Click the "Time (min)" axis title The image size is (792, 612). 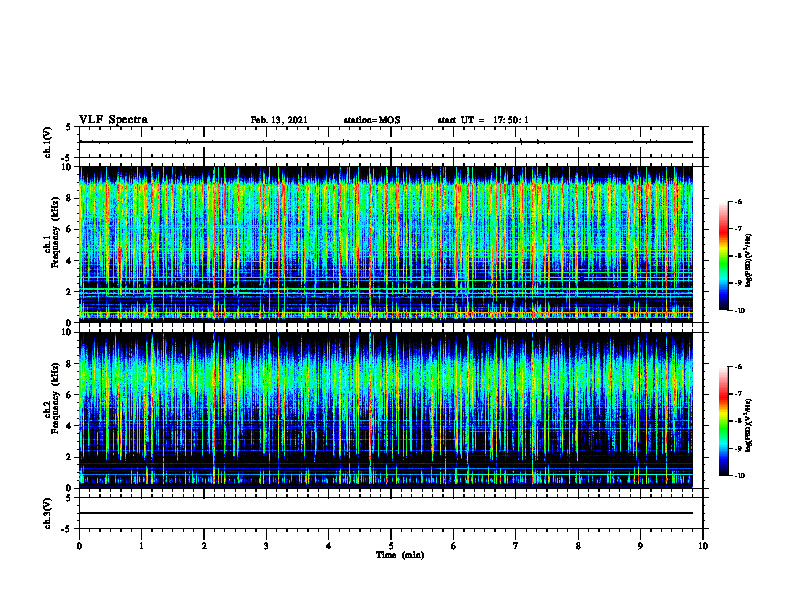pyautogui.click(x=400, y=555)
